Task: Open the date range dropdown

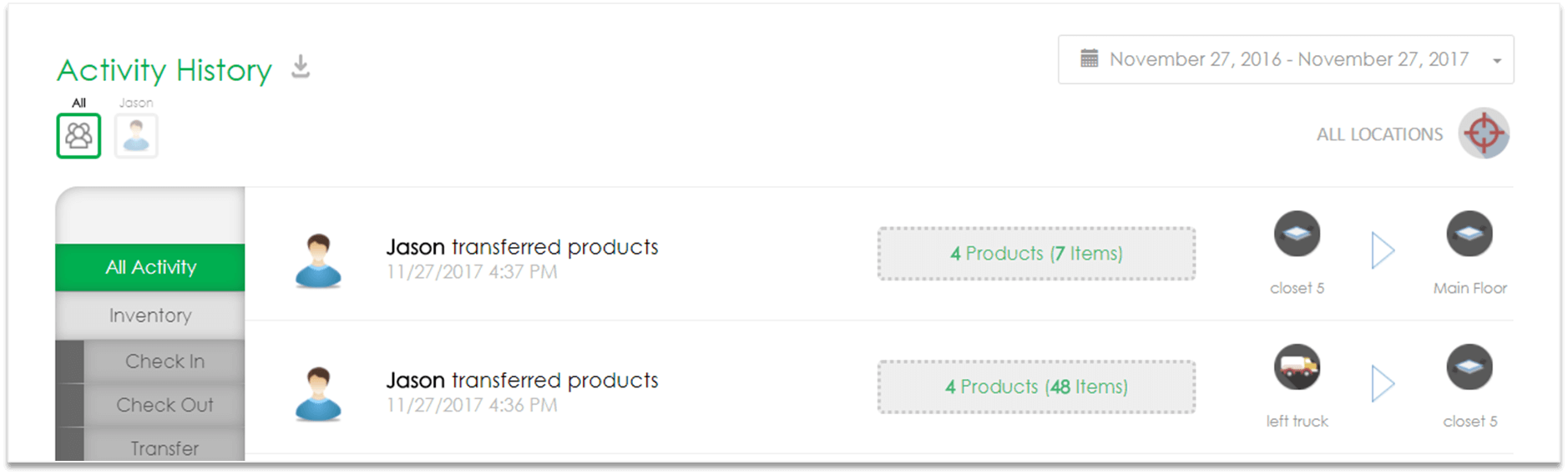Action: point(1286,59)
